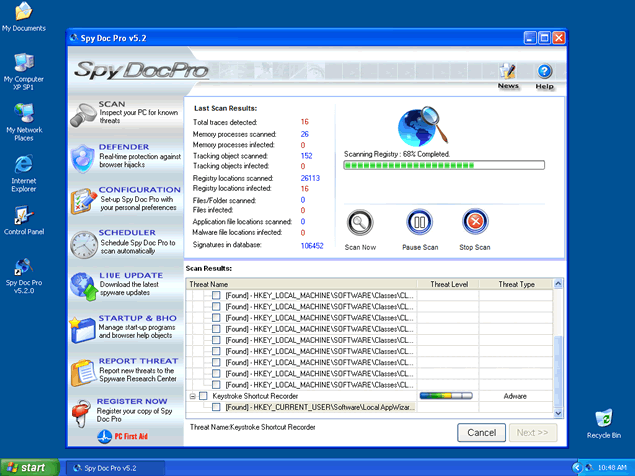
Task: Click the Threat Name column header
Action: (x=301, y=284)
